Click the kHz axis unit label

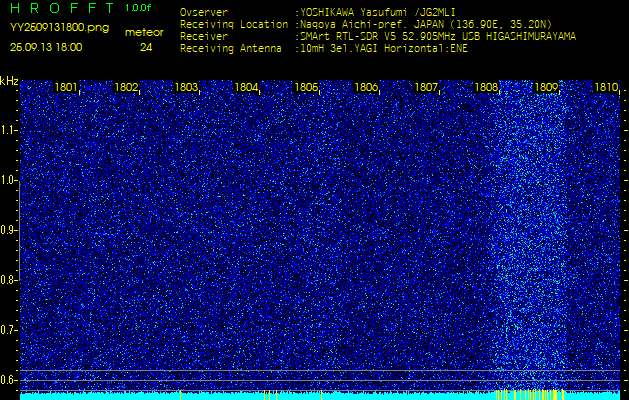pyautogui.click(x=9, y=81)
